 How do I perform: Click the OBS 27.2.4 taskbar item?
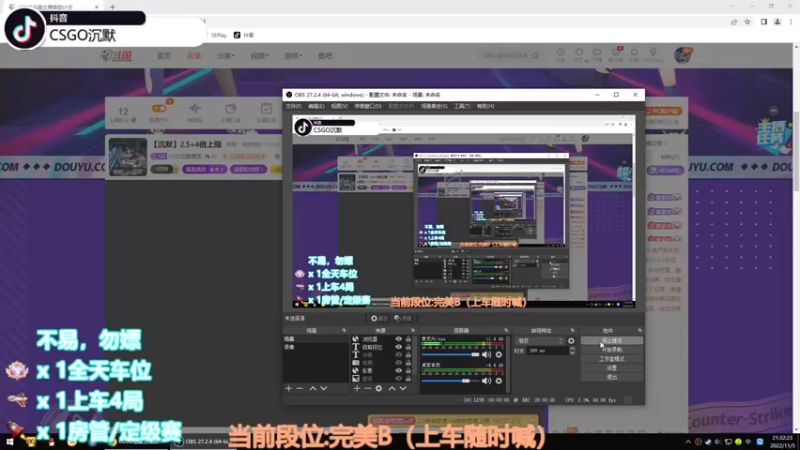pyautogui.click(x=202, y=442)
